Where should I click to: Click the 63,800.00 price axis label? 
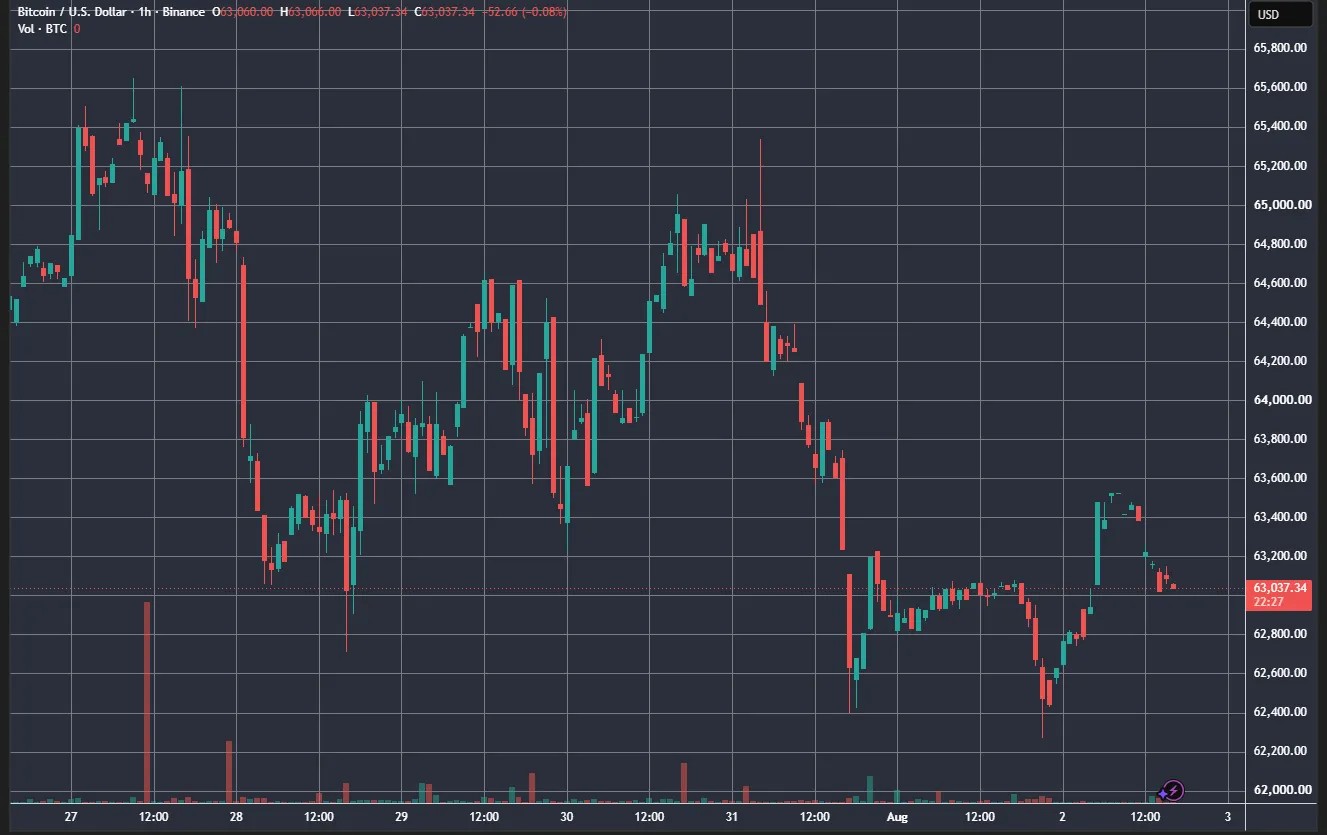point(1281,439)
